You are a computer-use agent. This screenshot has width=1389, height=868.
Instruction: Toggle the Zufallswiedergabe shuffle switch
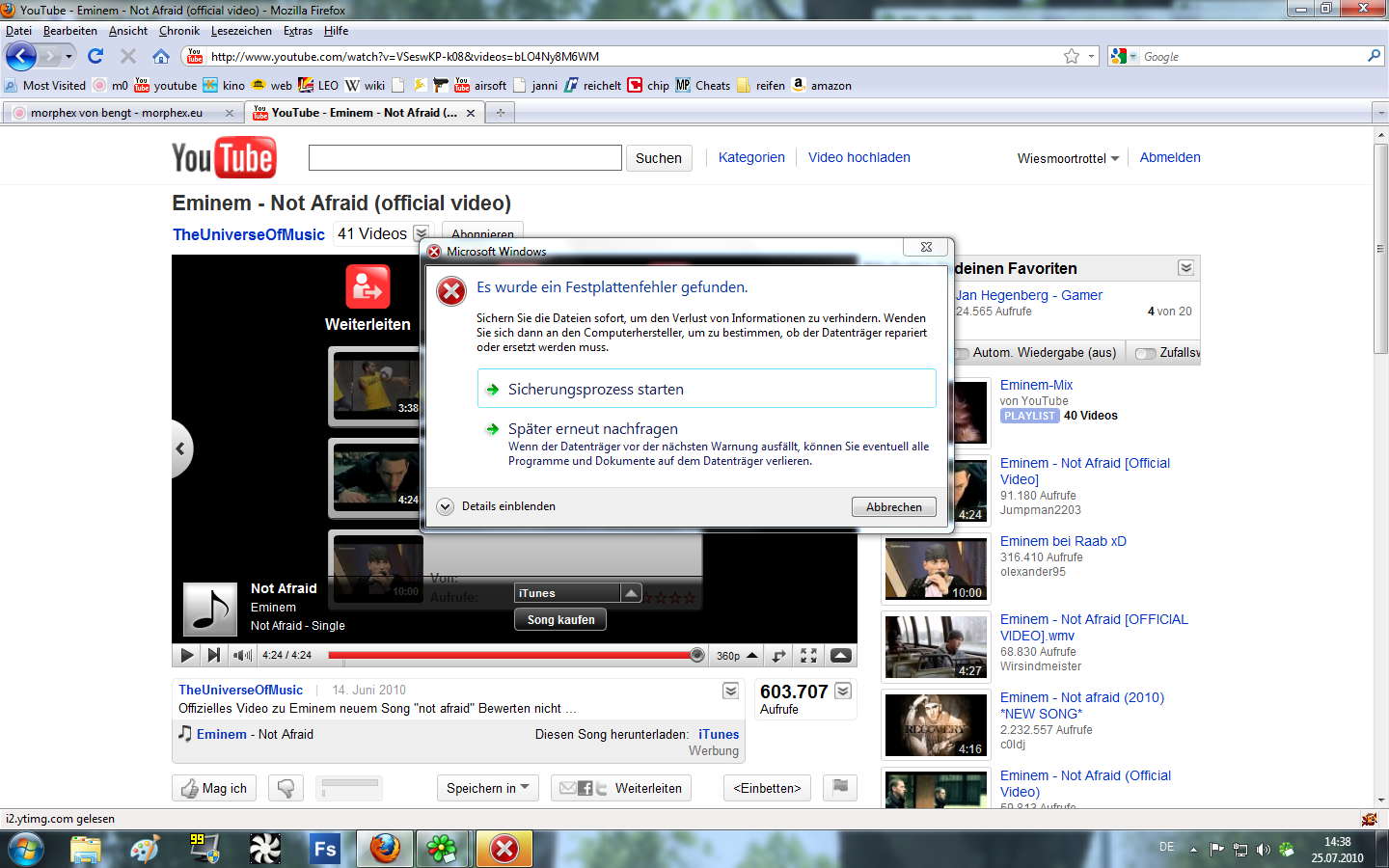click(x=1146, y=353)
